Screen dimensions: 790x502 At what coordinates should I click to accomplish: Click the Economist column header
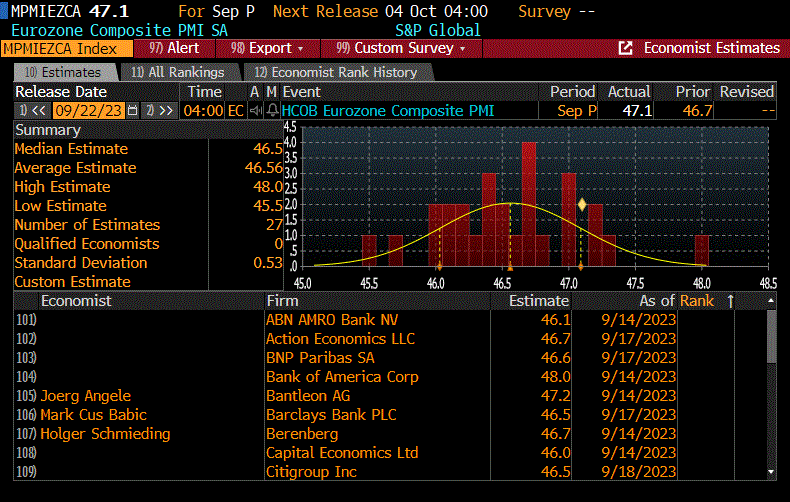76,301
